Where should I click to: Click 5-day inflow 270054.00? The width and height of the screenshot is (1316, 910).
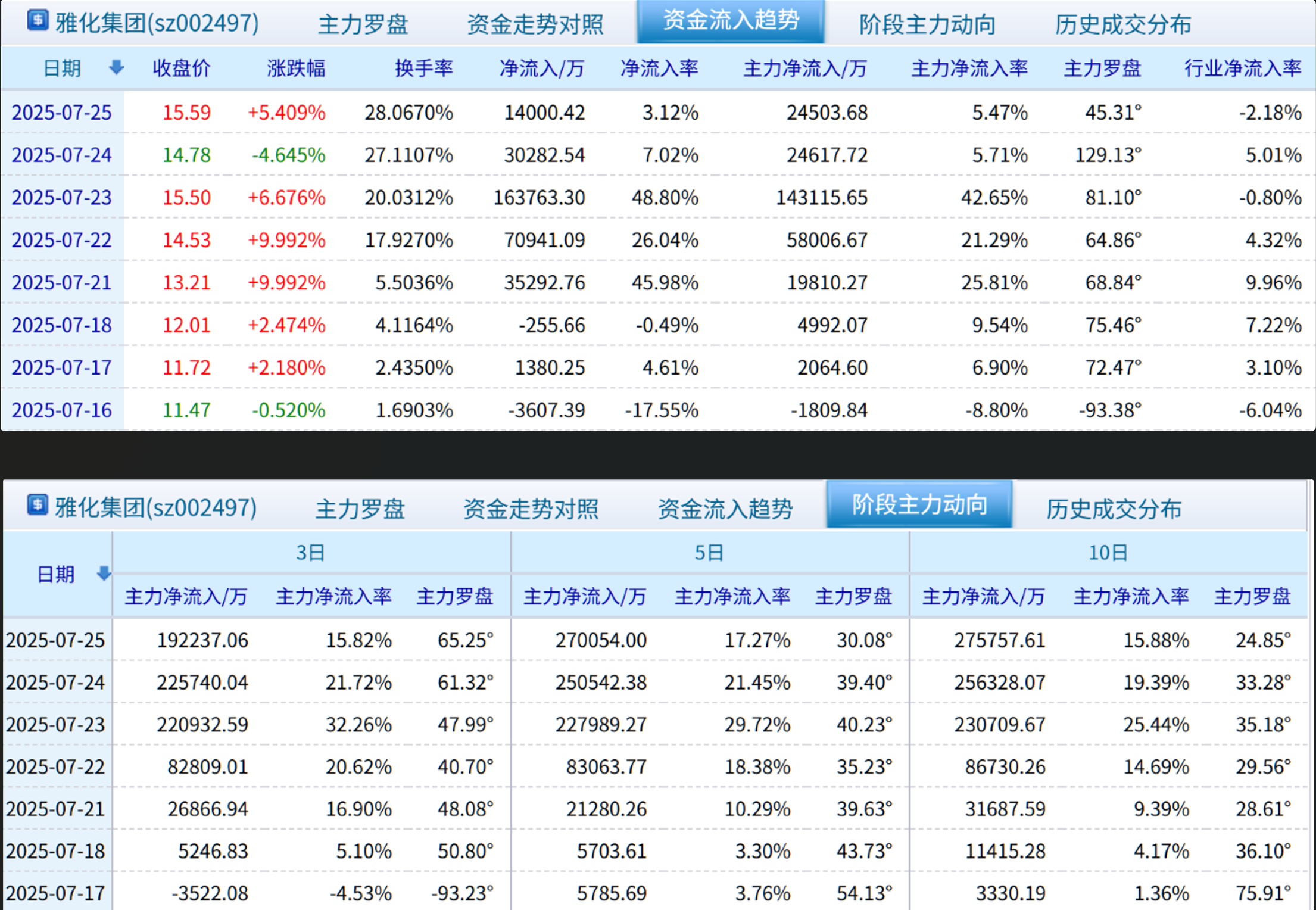click(601, 640)
